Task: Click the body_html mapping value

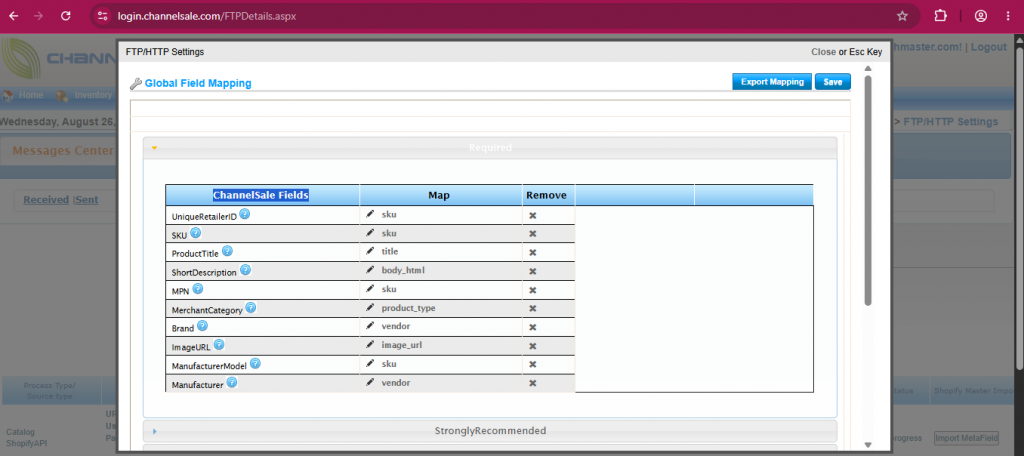Action: click(404, 270)
